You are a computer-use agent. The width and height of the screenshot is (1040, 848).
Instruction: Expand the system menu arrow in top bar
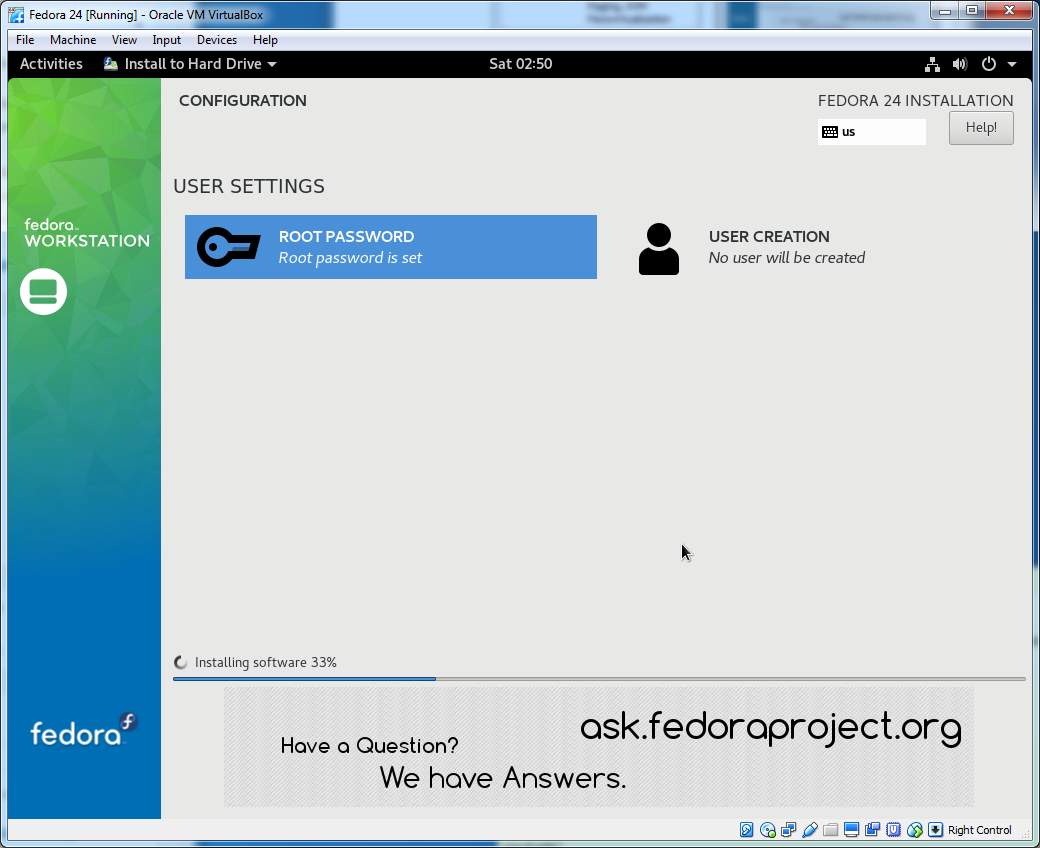point(1012,64)
